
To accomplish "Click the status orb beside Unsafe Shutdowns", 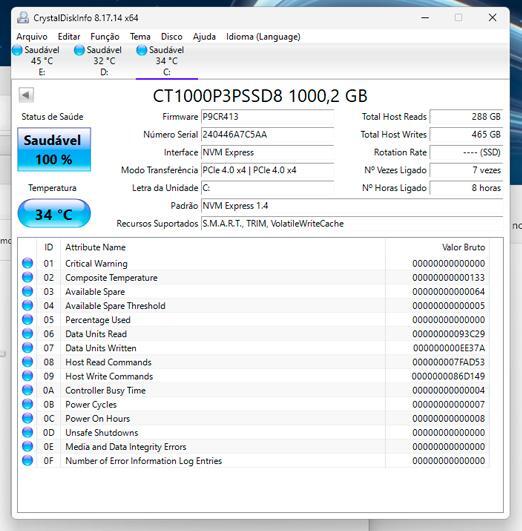I will click(27, 432).
